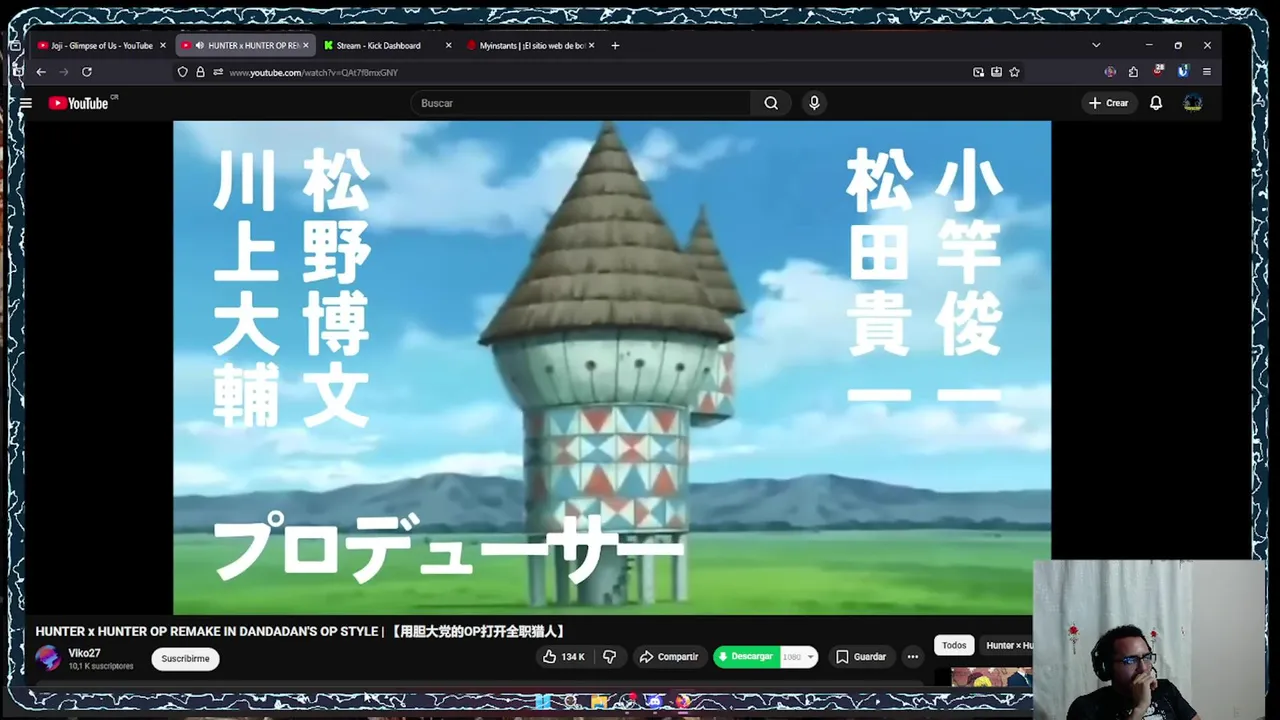This screenshot has height=720, width=1280.
Task: Reload the current page
Action: (87, 72)
